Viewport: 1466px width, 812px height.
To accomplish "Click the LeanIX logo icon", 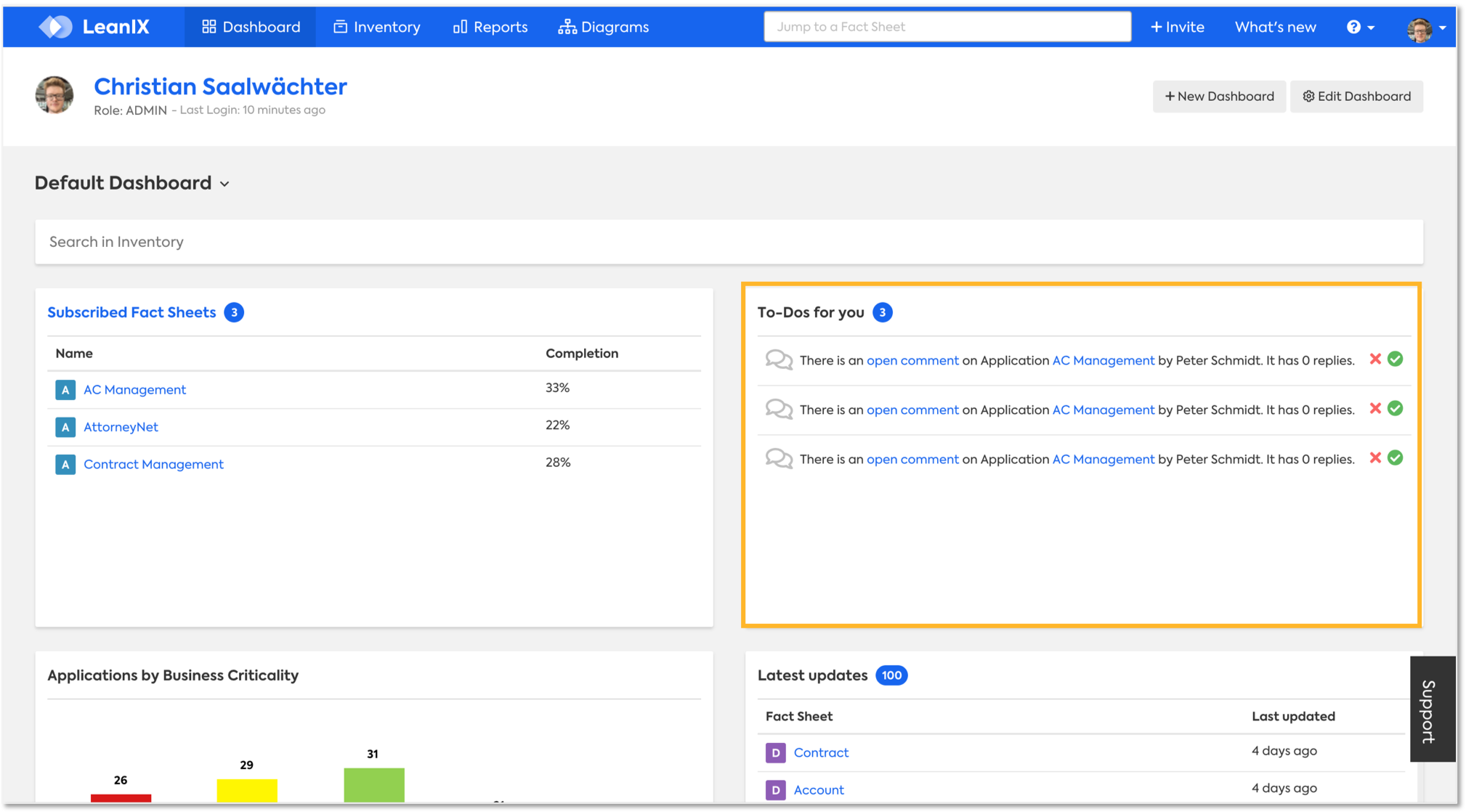I will tap(56, 27).
